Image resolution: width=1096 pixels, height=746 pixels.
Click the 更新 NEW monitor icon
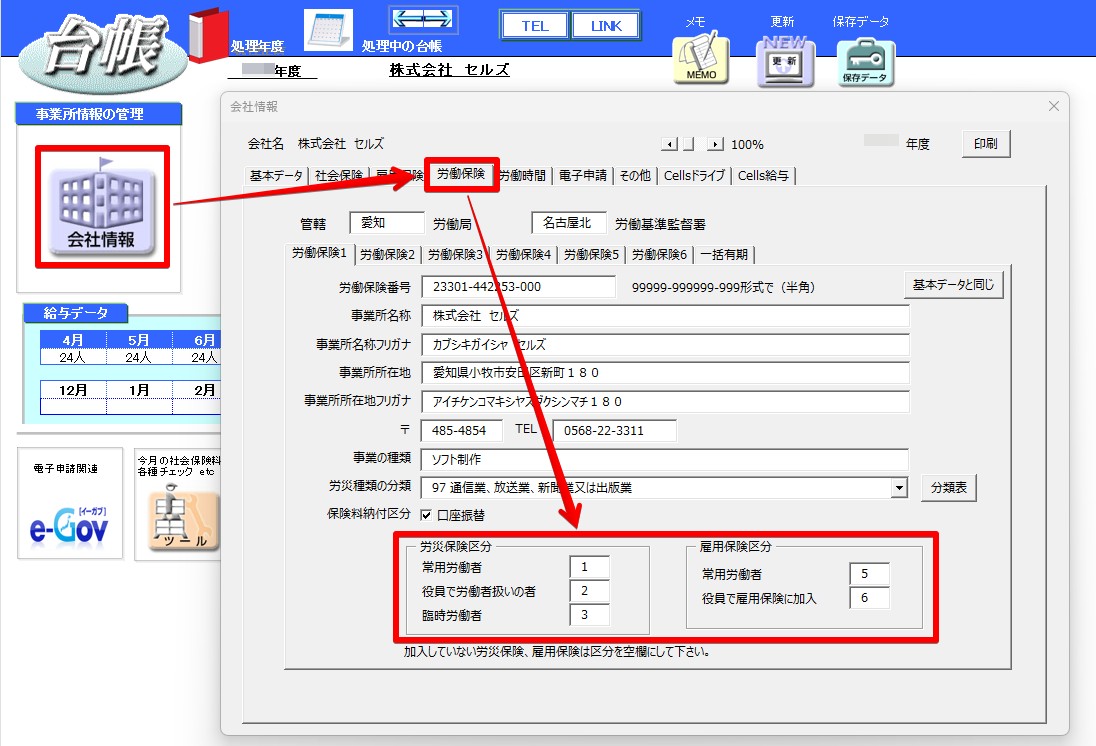click(785, 62)
